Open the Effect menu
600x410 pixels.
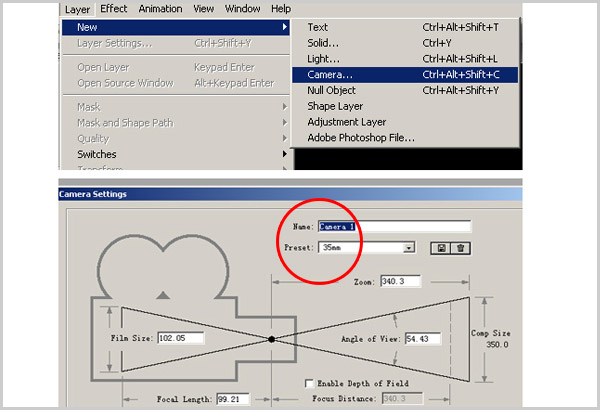pos(113,9)
